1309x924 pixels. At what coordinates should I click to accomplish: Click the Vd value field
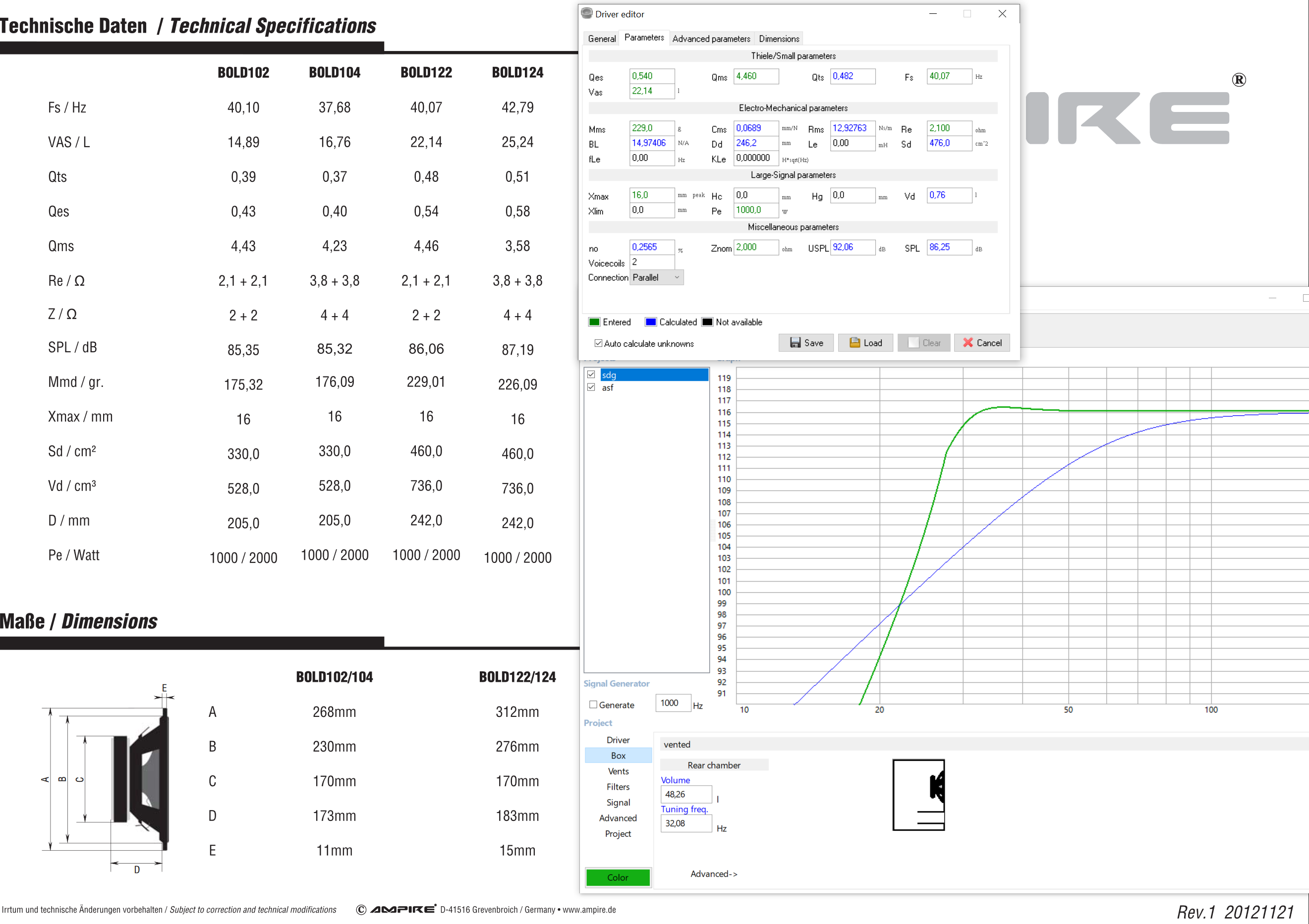tap(949, 195)
